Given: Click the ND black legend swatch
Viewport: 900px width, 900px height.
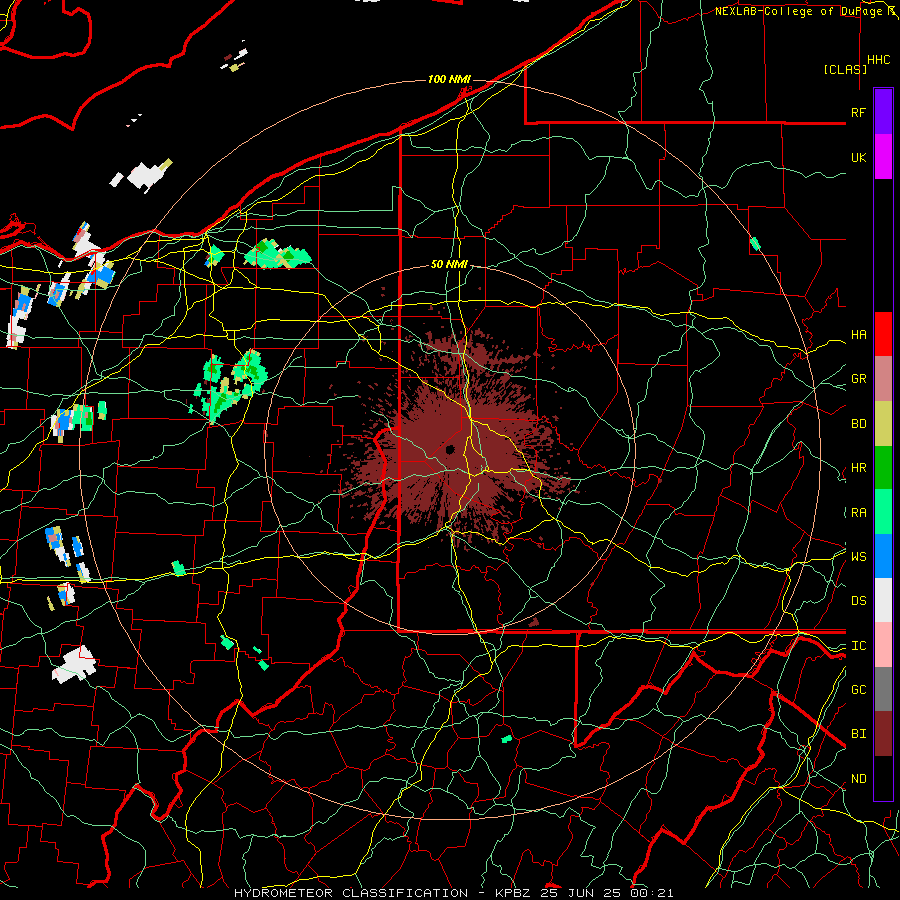Looking at the screenshot, I should tap(883, 778).
